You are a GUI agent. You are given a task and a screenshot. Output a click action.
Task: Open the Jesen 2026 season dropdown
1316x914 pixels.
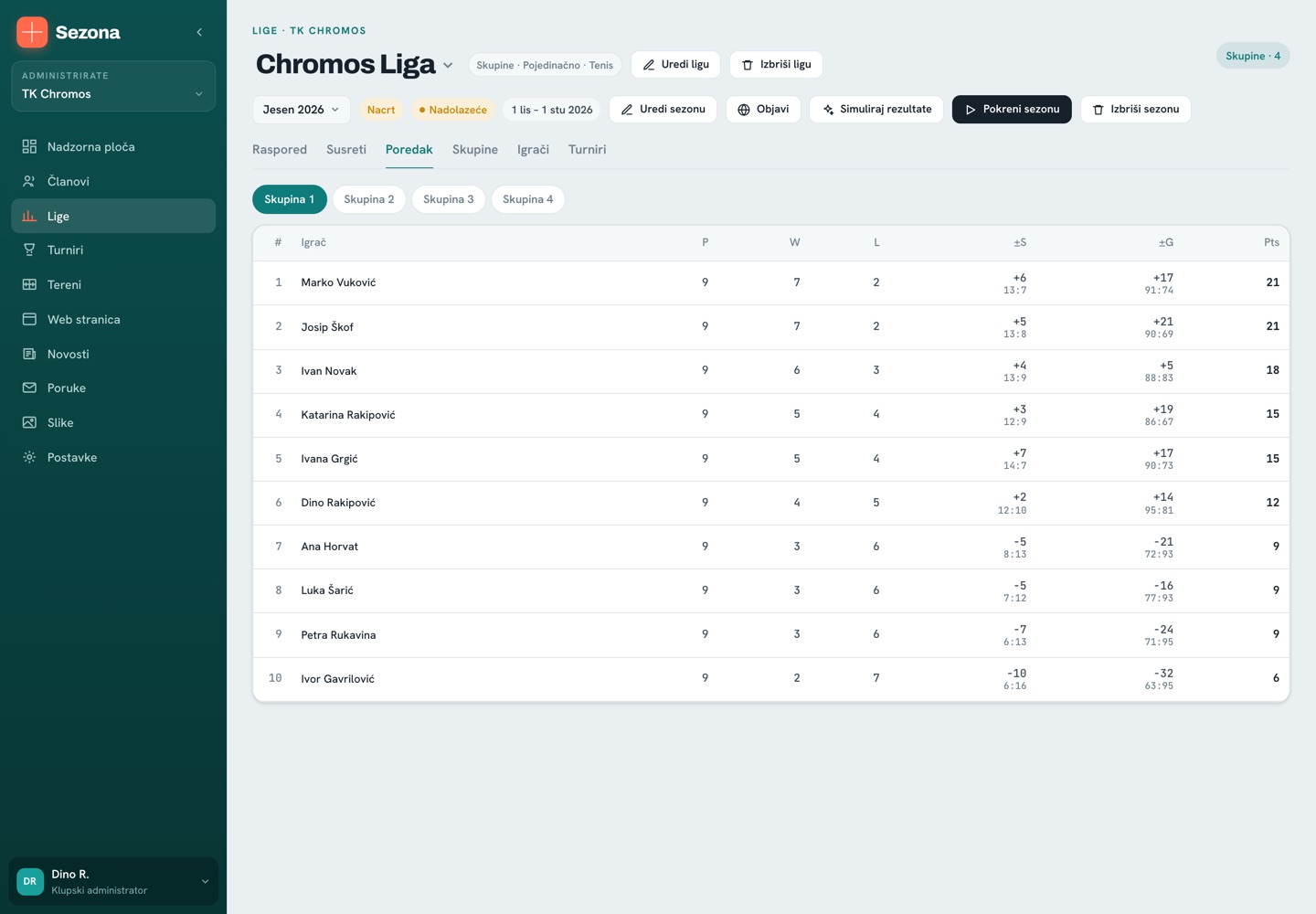301,110
